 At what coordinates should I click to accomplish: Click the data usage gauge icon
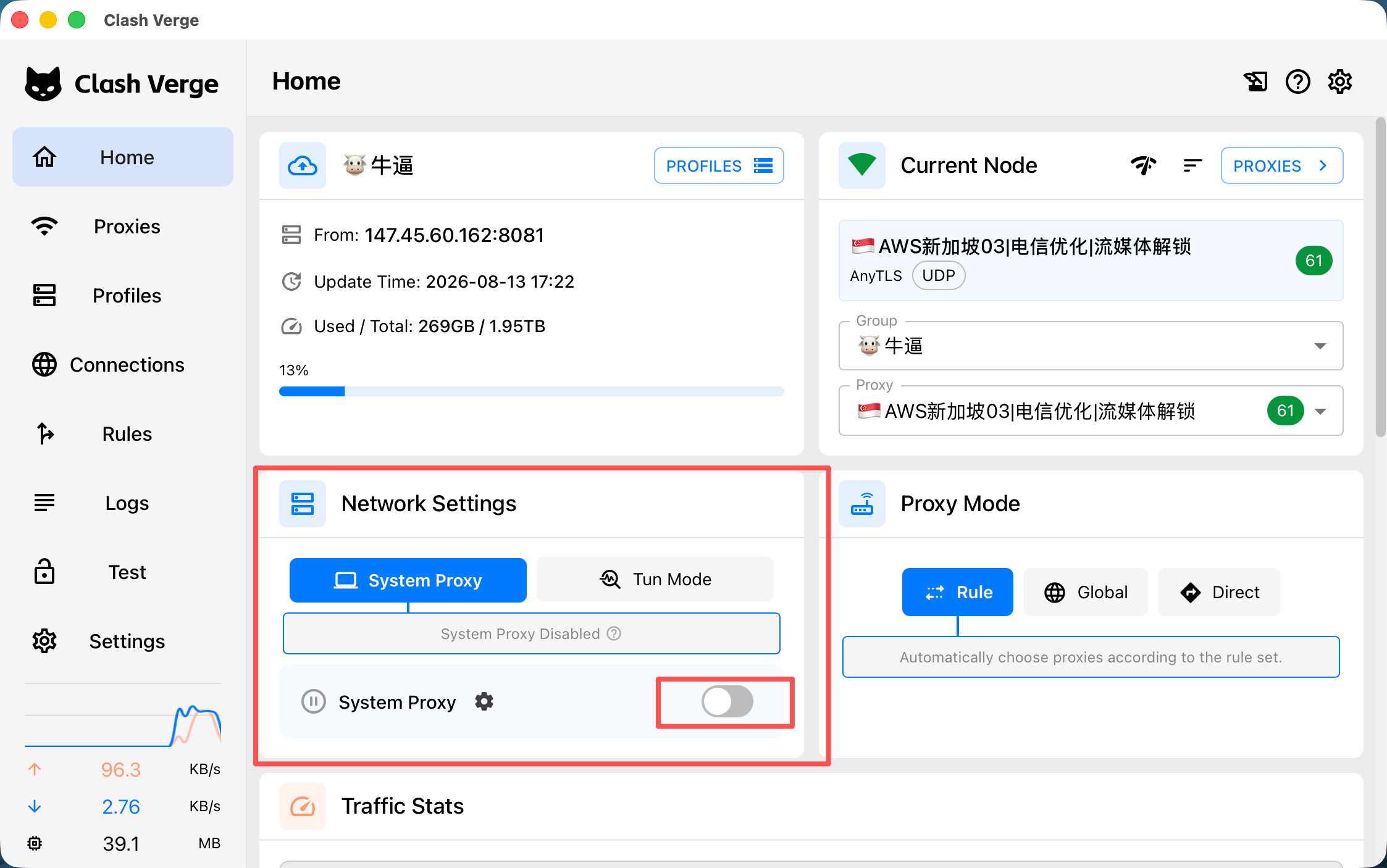point(291,326)
